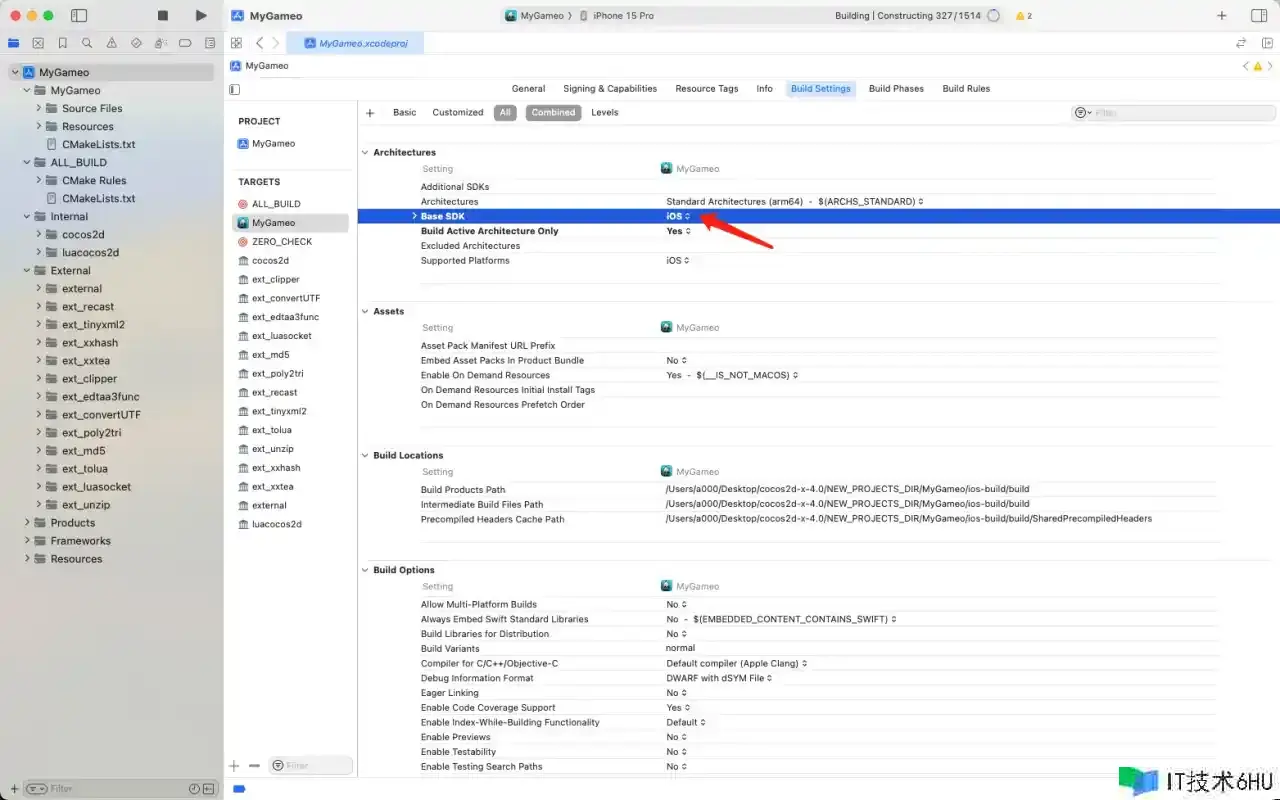Select the ZERO_CHECK target
This screenshot has width=1280, height=800.
(281, 242)
